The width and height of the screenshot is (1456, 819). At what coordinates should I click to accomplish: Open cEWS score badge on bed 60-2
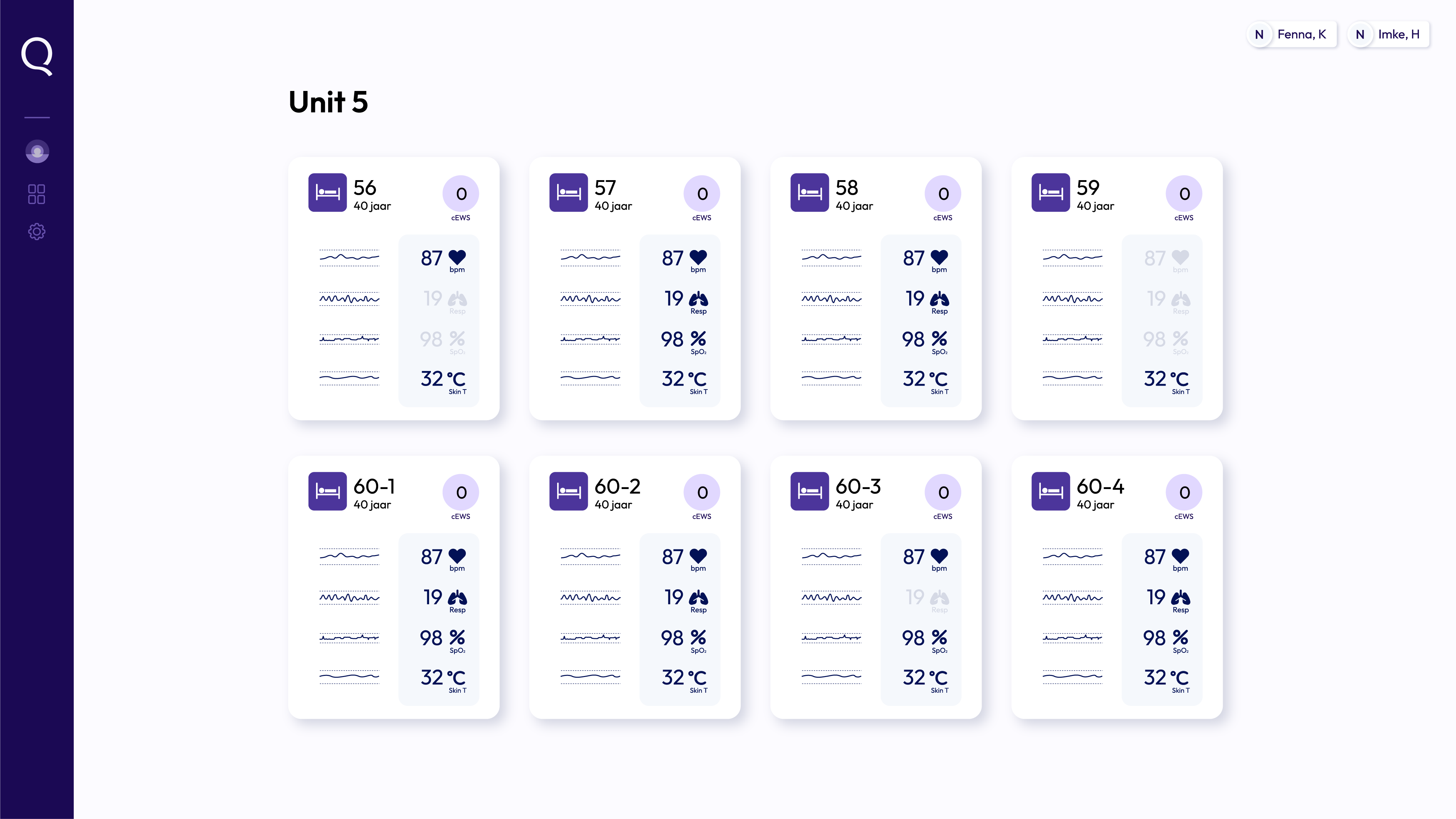pyautogui.click(x=702, y=492)
